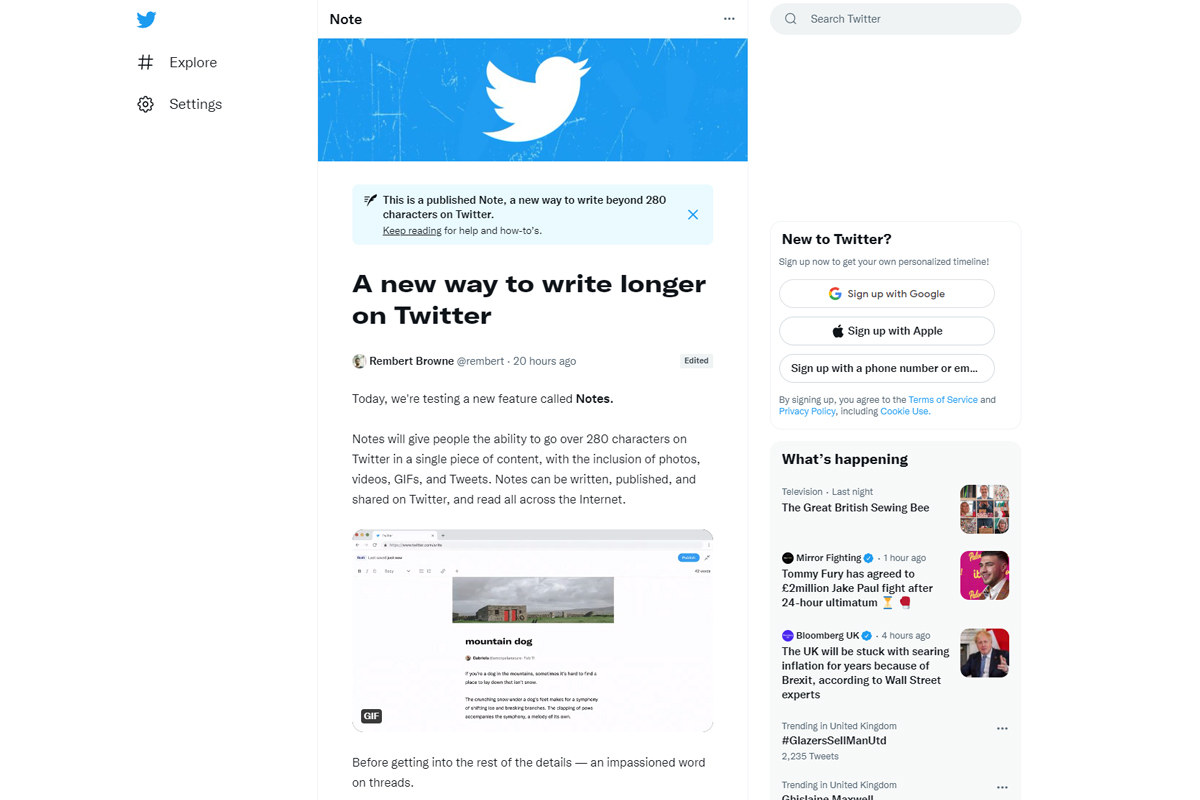Viewport: 1200px width, 800px height.
Task: Open Rembert Browne's profile avatar
Action: [x=359, y=361]
